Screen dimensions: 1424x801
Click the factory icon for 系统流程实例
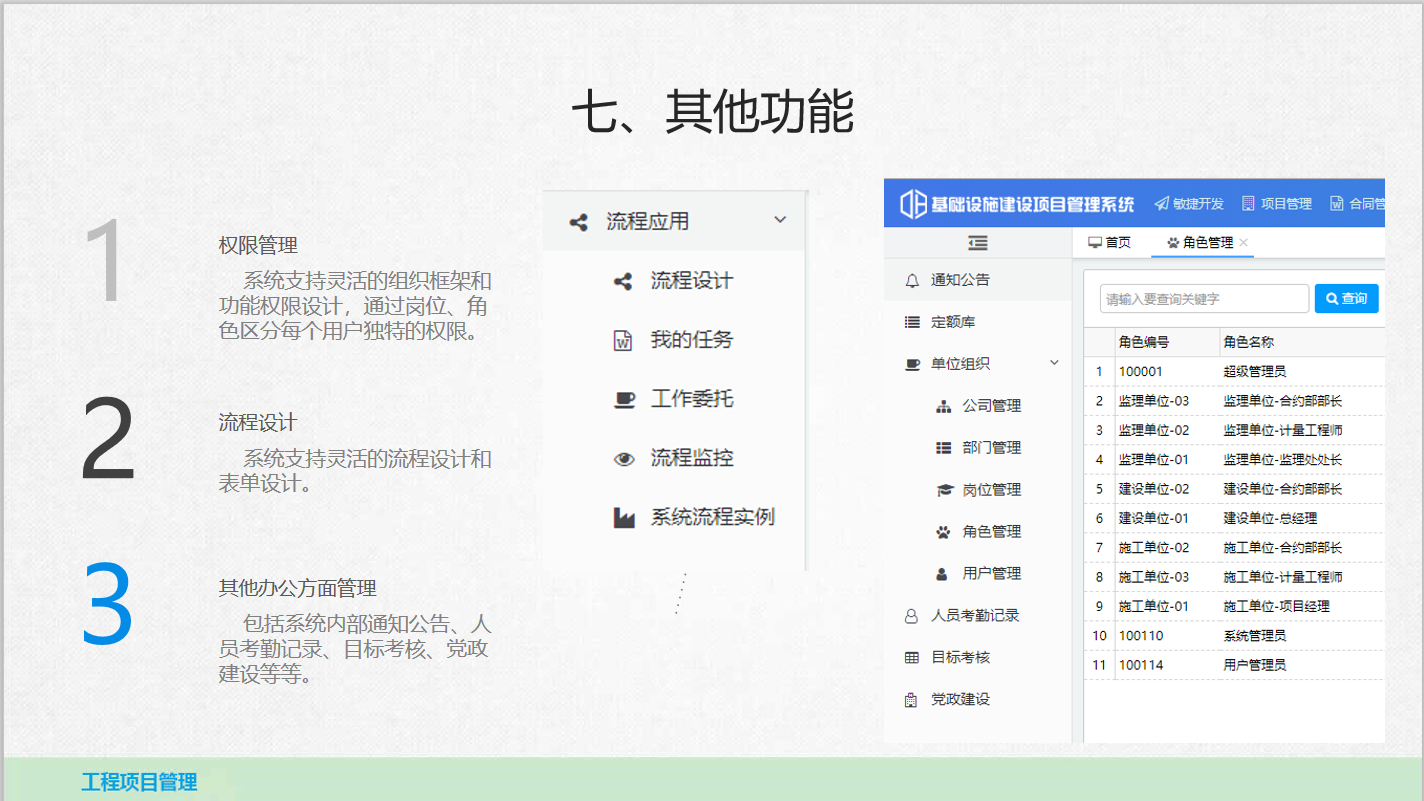tap(624, 518)
